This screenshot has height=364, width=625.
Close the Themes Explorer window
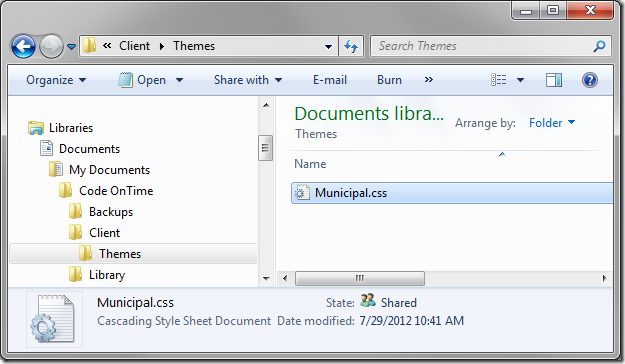(590, 11)
